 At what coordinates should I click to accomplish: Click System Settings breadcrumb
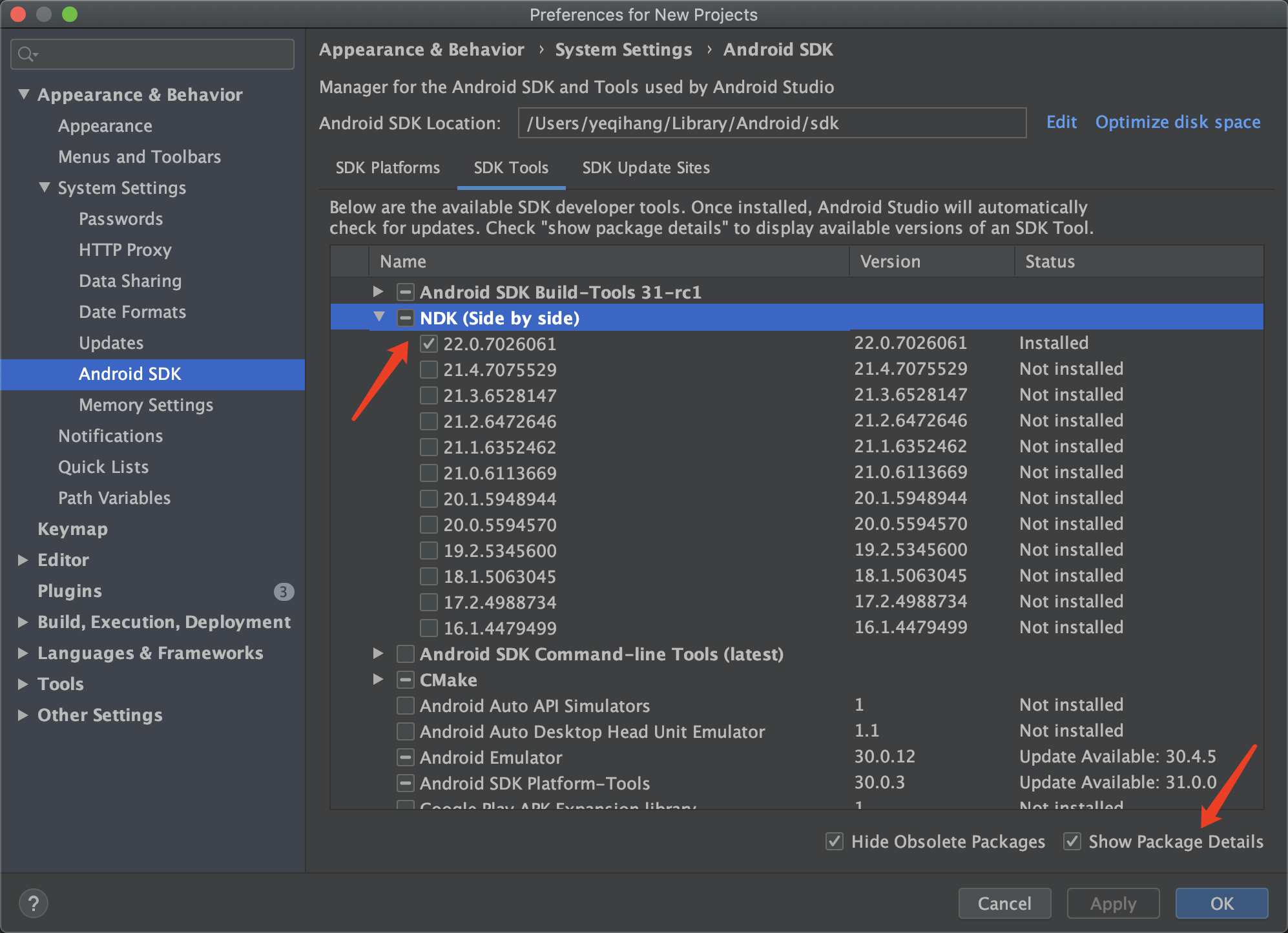pyautogui.click(x=623, y=50)
